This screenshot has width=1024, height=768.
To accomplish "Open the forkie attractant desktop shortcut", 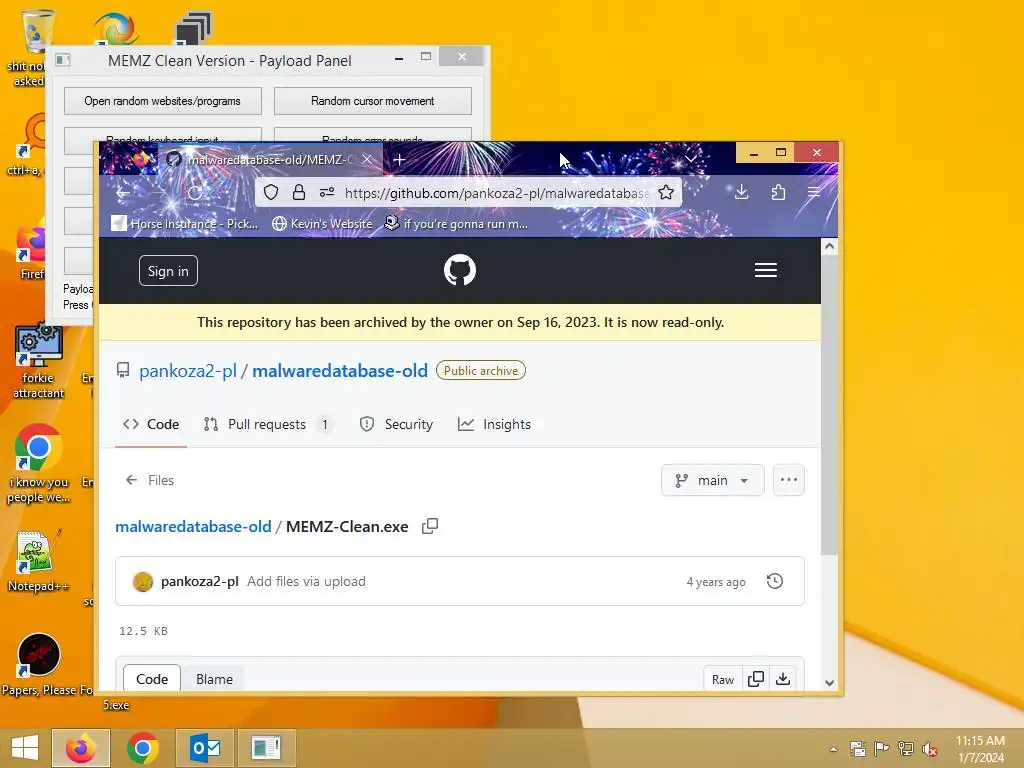I will (38, 360).
